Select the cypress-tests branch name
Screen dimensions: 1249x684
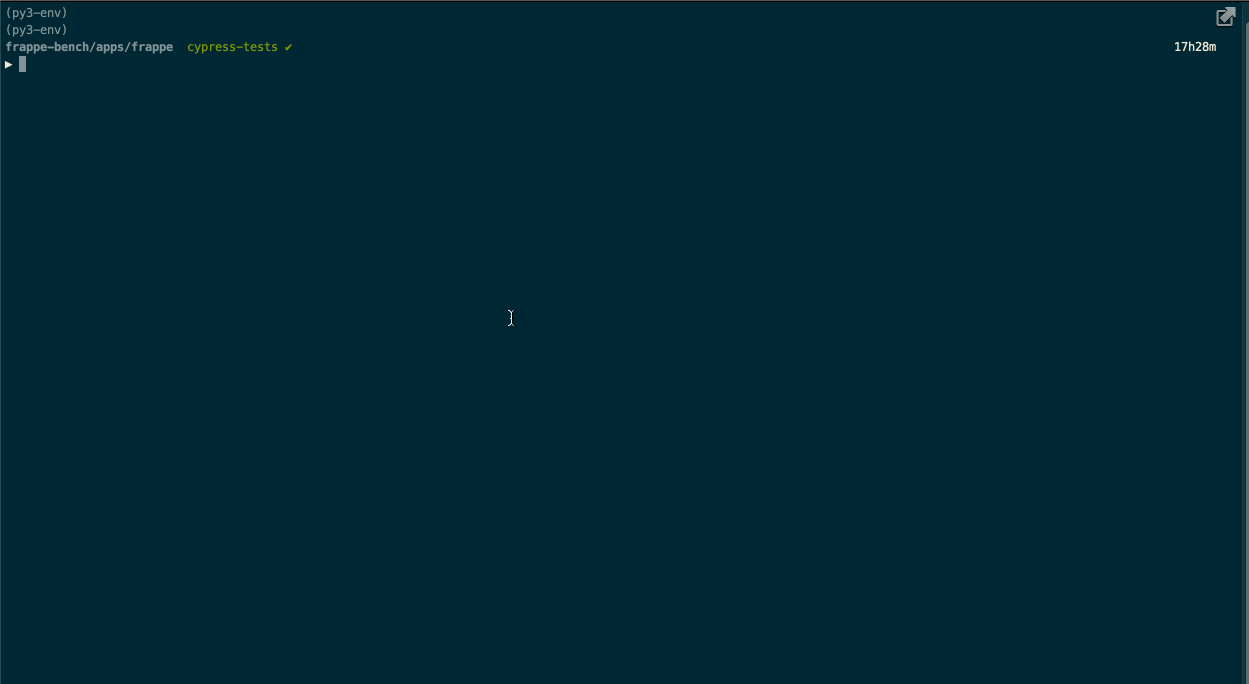pyautogui.click(x=232, y=47)
